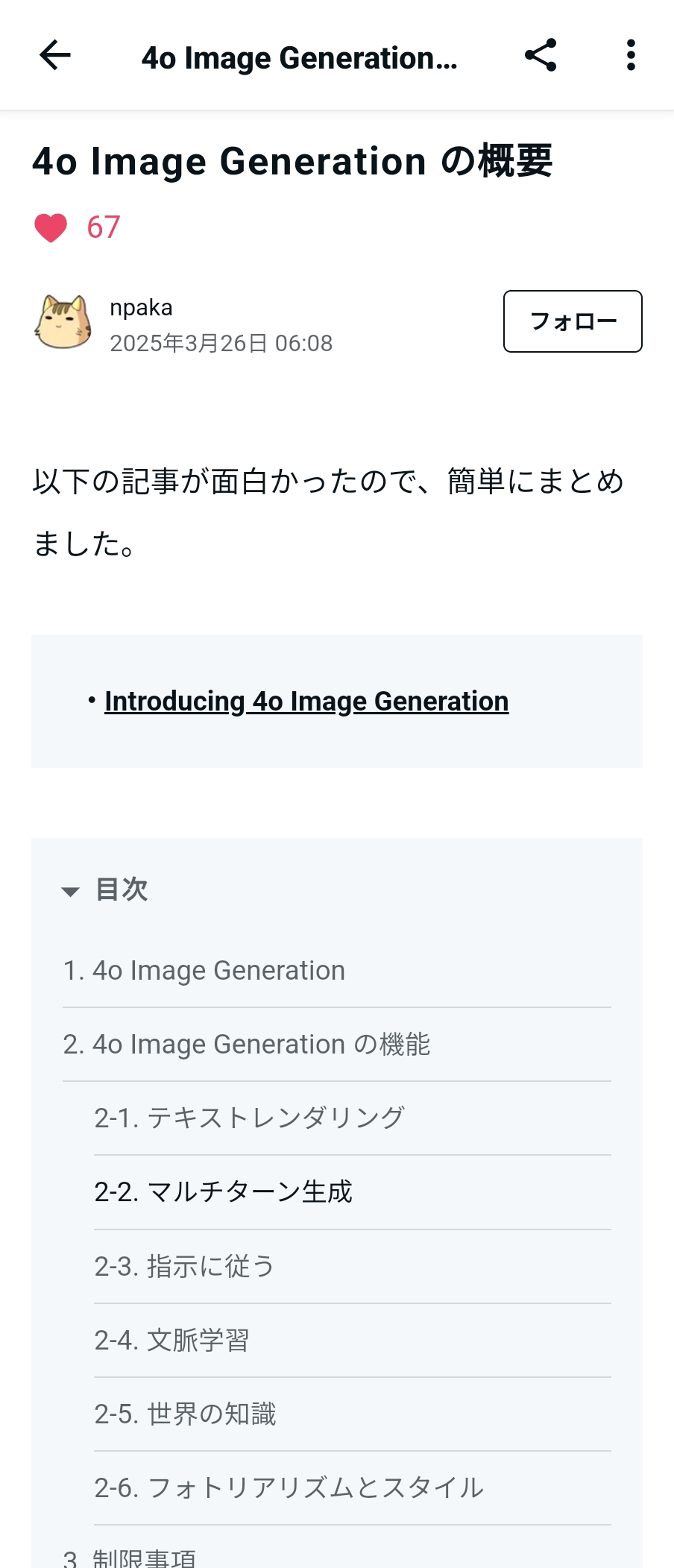Jump to 2-1. テキストレンダリング
Image resolution: width=674 pixels, height=1568 pixels.
(x=249, y=1118)
